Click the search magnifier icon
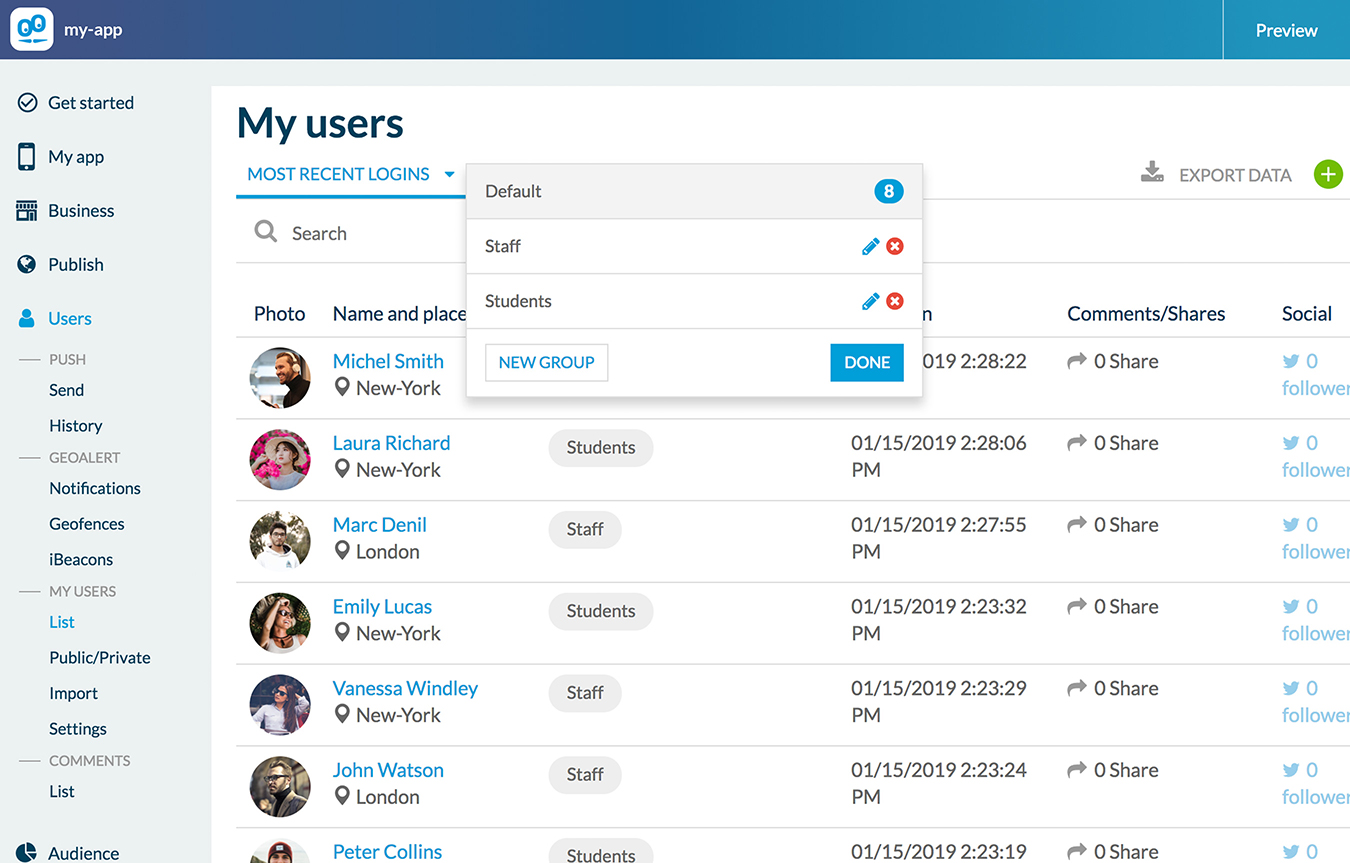The image size is (1350, 863). pyautogui.click(x=266, y=232)
